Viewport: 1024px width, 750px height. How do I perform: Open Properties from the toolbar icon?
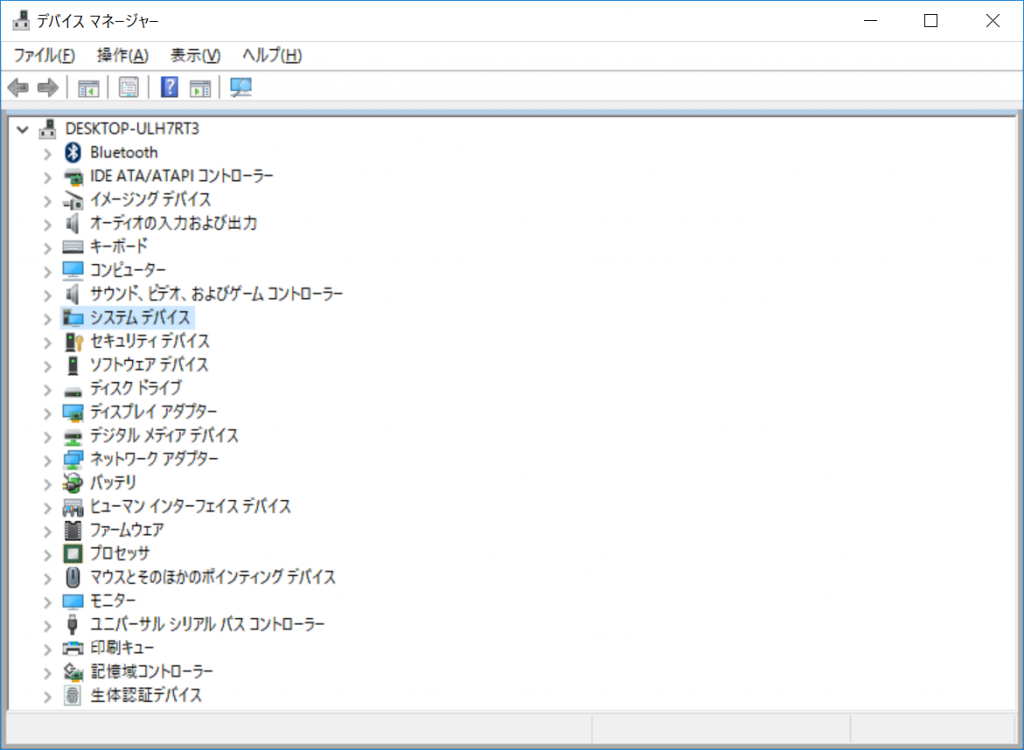(129, 87)
